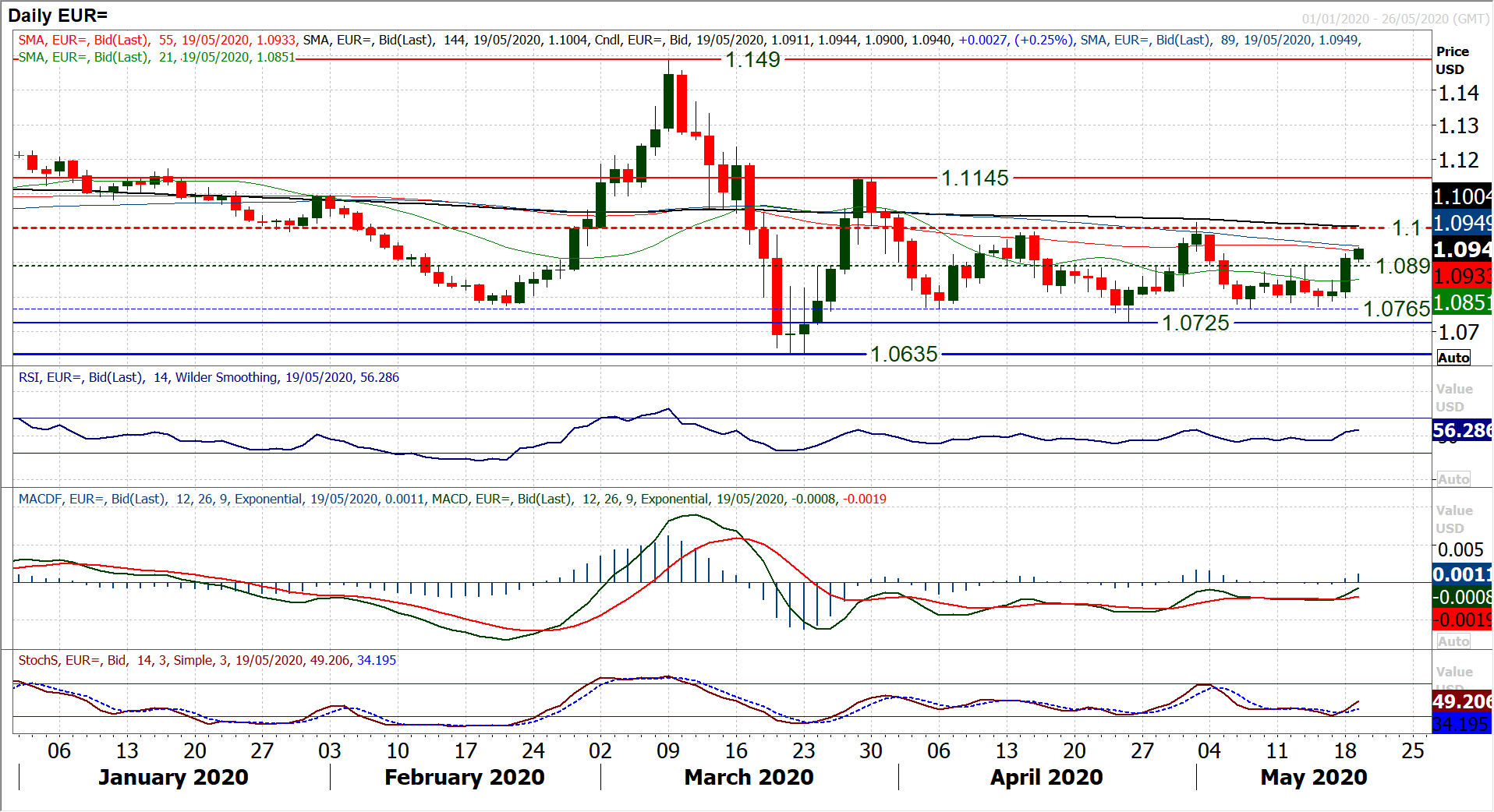Image resolution: width=1494 pixels, height=812 pixels.
Task: Select the May 2020 month label
Action: click(1313, 777)
